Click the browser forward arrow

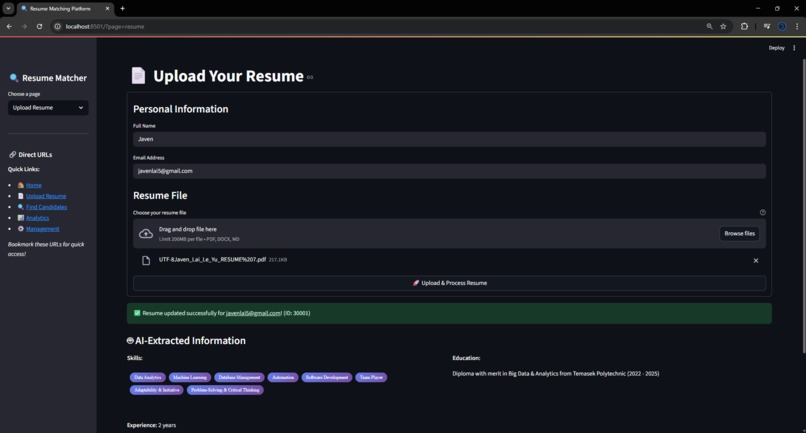click(x=24, y=26)
